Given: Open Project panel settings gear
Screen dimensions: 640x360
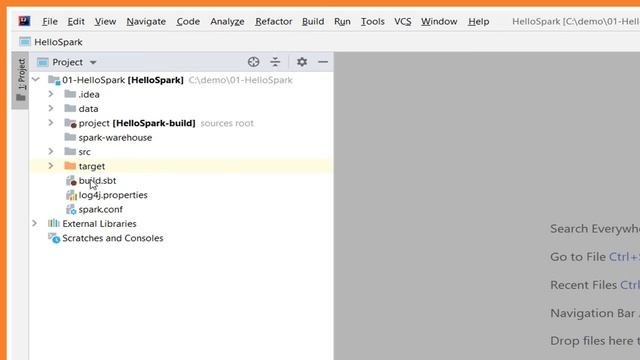Looking at the screenshot, I should click(302, 62).
